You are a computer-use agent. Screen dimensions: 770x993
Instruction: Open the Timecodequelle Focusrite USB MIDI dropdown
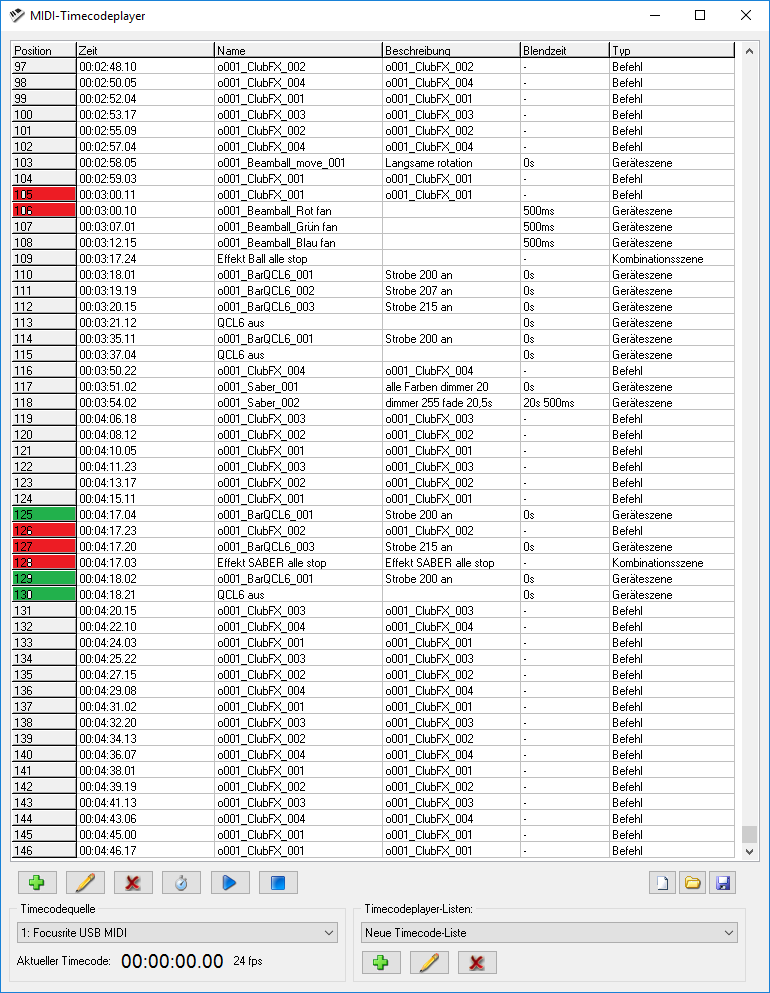(177, 932)
